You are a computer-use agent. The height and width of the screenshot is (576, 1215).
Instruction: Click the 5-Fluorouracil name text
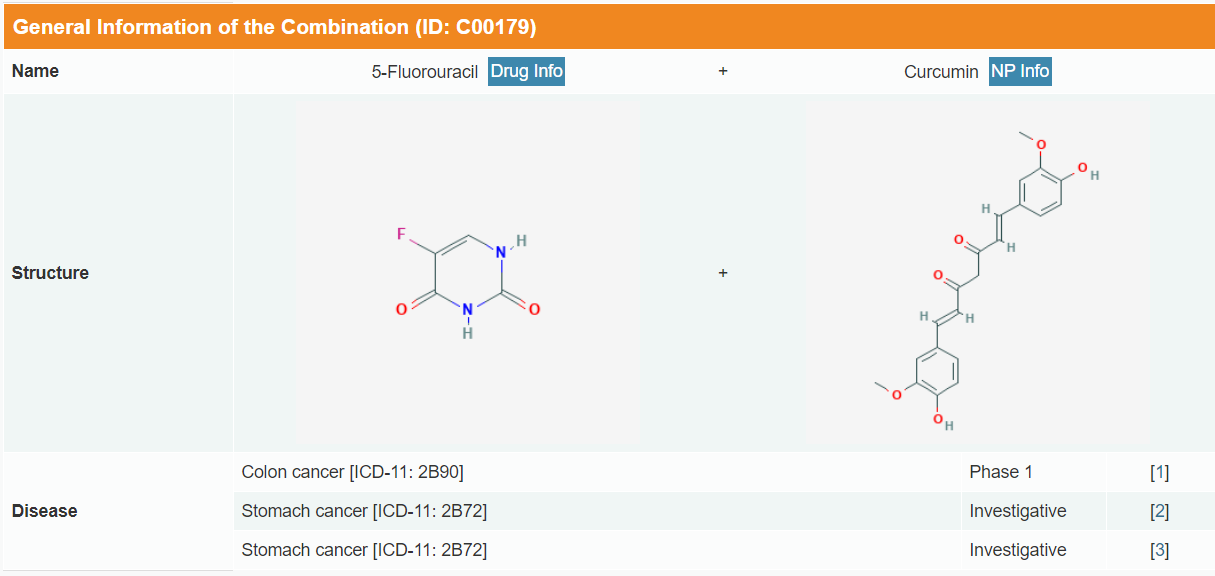click(x=425, y=72)
